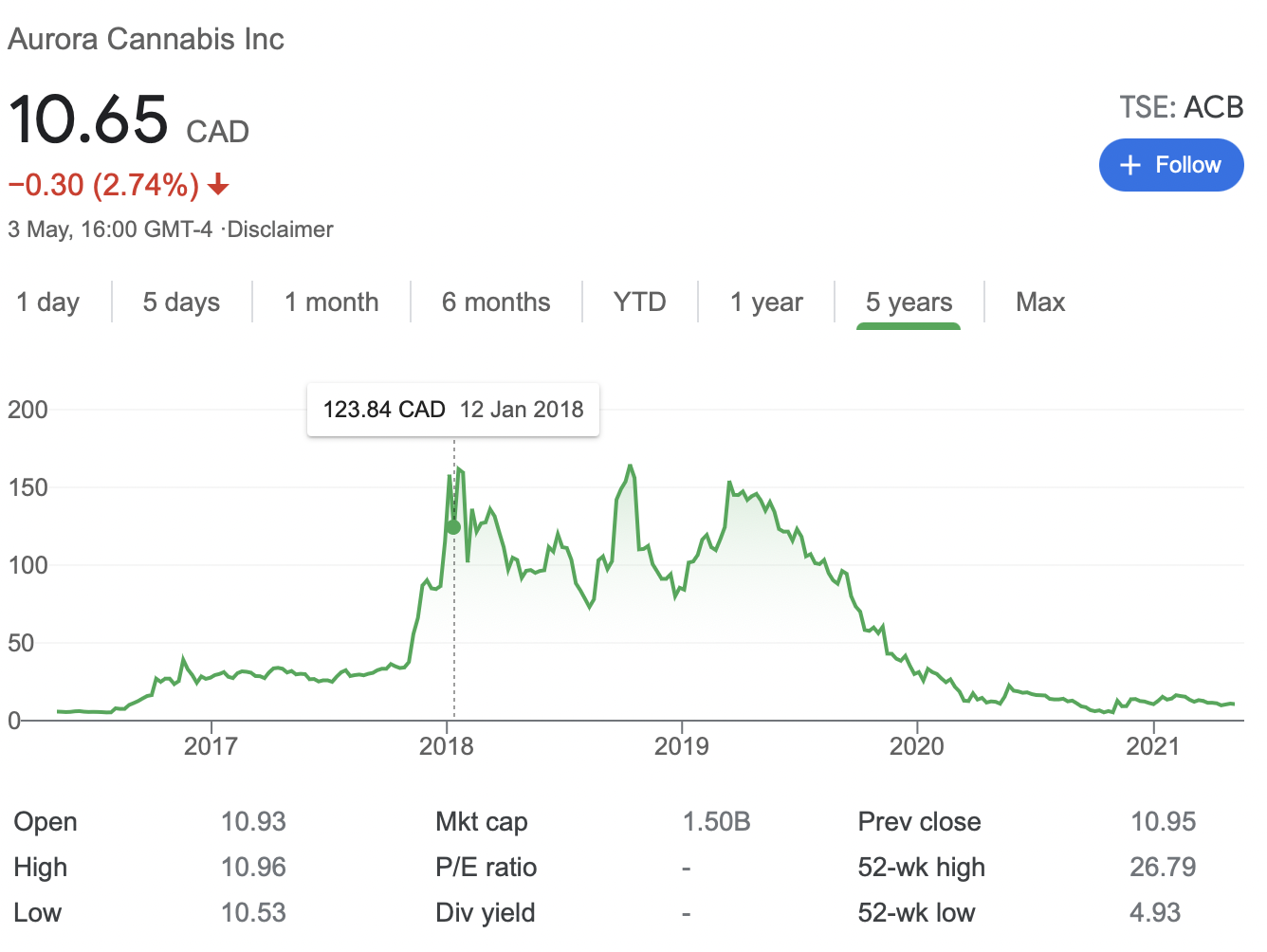Click the TSE: ACB ticker label

click(x=1181, y=107)
